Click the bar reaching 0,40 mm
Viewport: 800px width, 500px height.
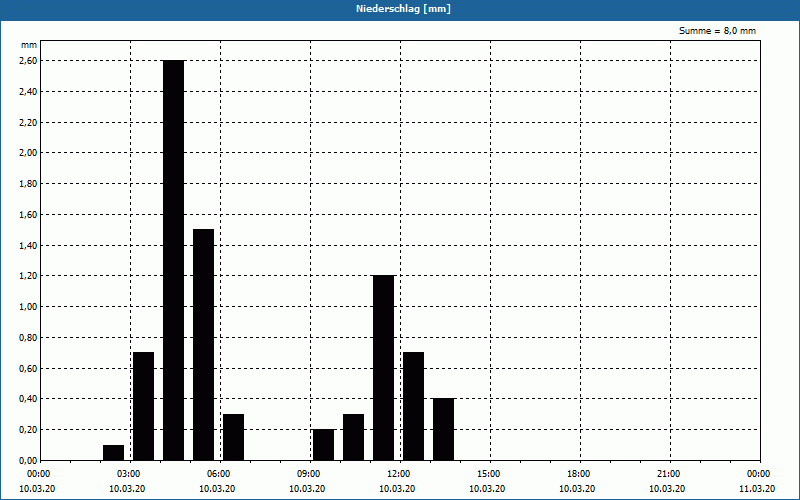(x=443, y=430)
